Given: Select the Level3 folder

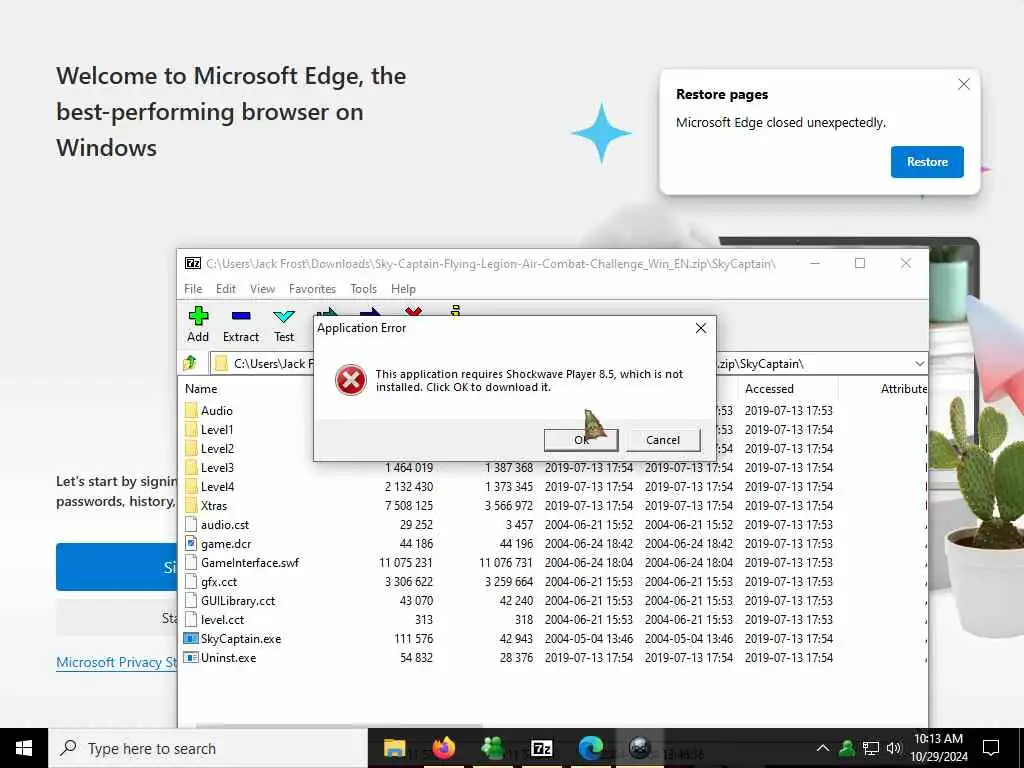Looking at the screenshot, I should 209,468.
